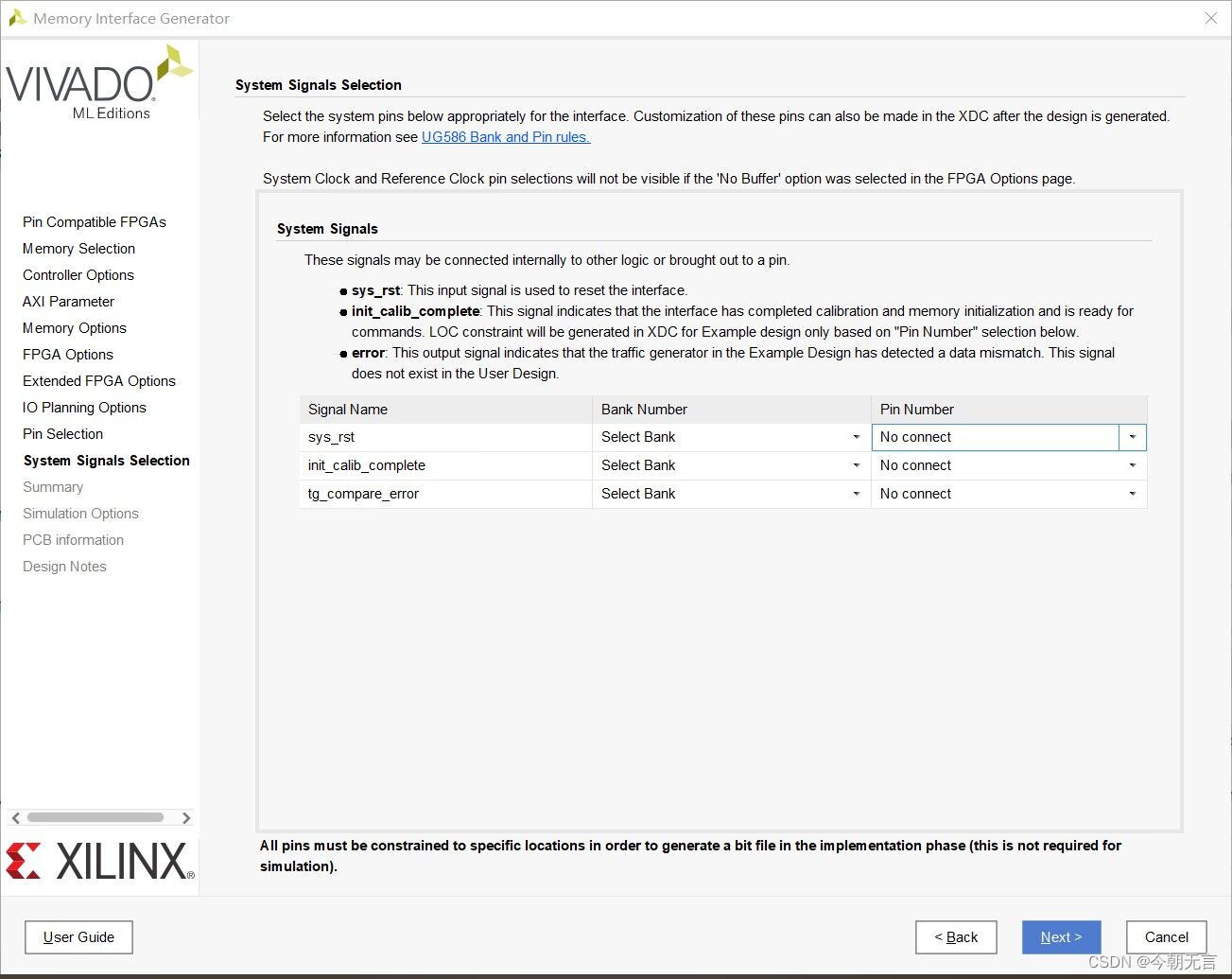This screenshot has width=1232, height=979.
Task: Open the User Guide
Action: [x=78, y=937]
